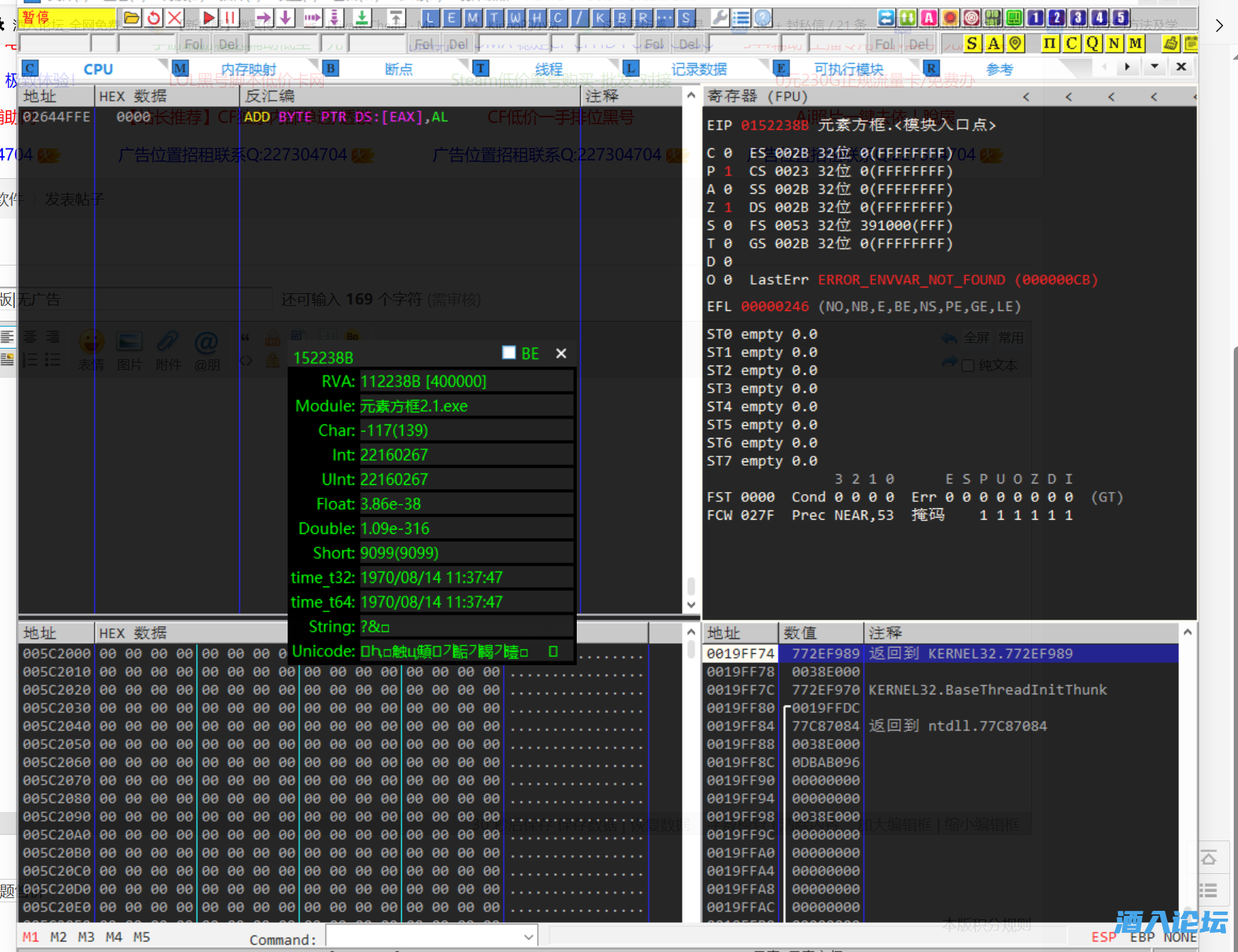1238x952 pixels.
Task: Click the Open file folder icon
Action: pyautogui.click(x=131, y=18)
